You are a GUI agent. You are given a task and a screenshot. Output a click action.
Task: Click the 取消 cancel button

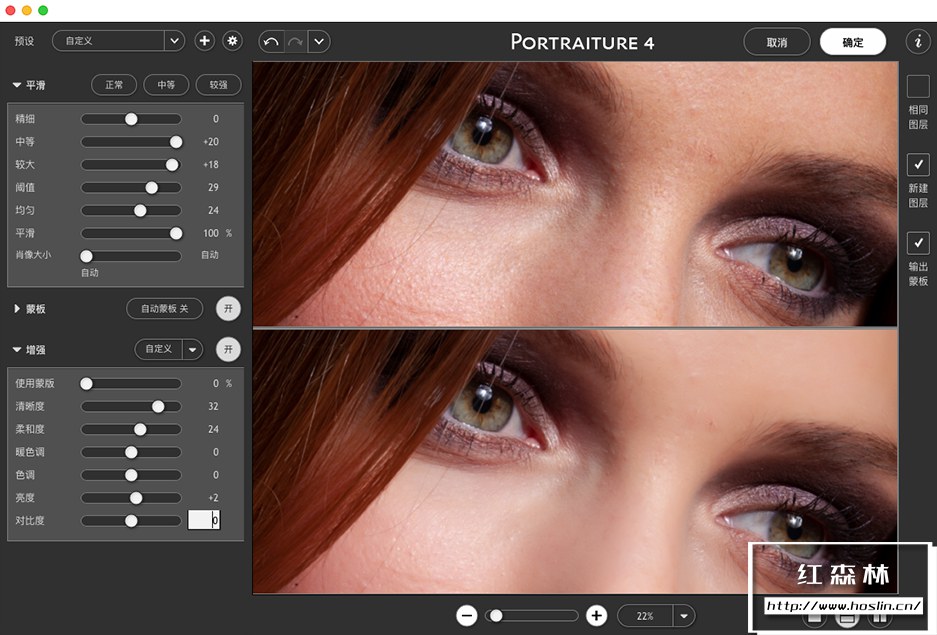tap(777, 42)
